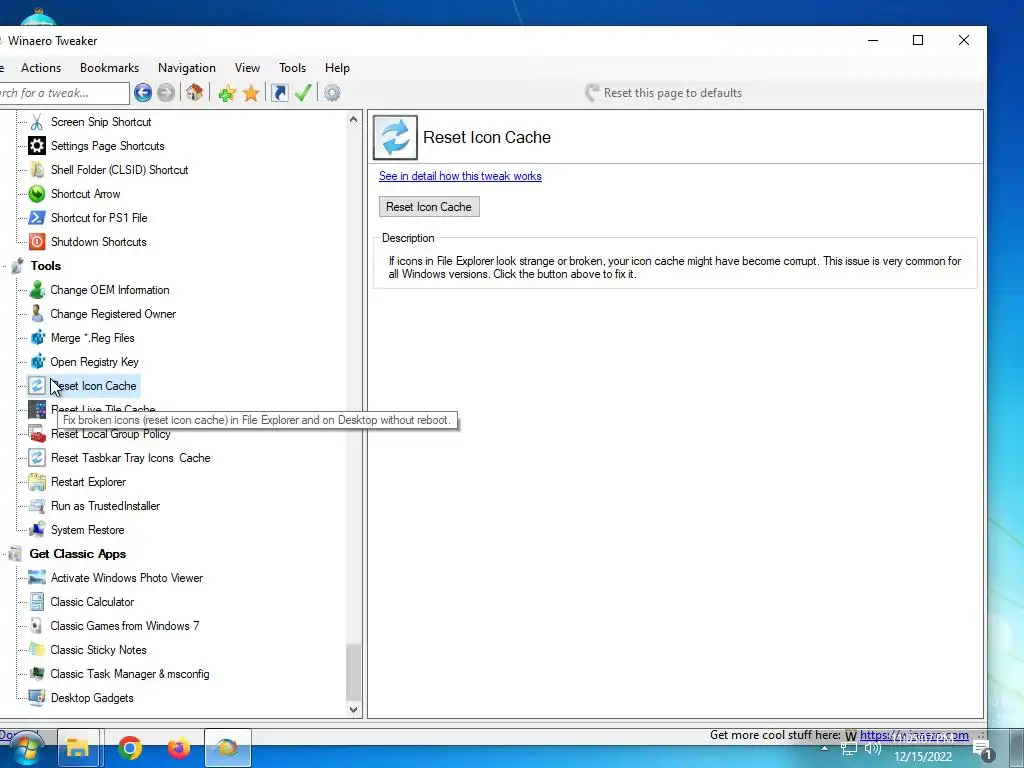This screenshot has width=1024, height=768.
Task: Click the Run as TrustedInstaller icon
Action: coord(37,505)
